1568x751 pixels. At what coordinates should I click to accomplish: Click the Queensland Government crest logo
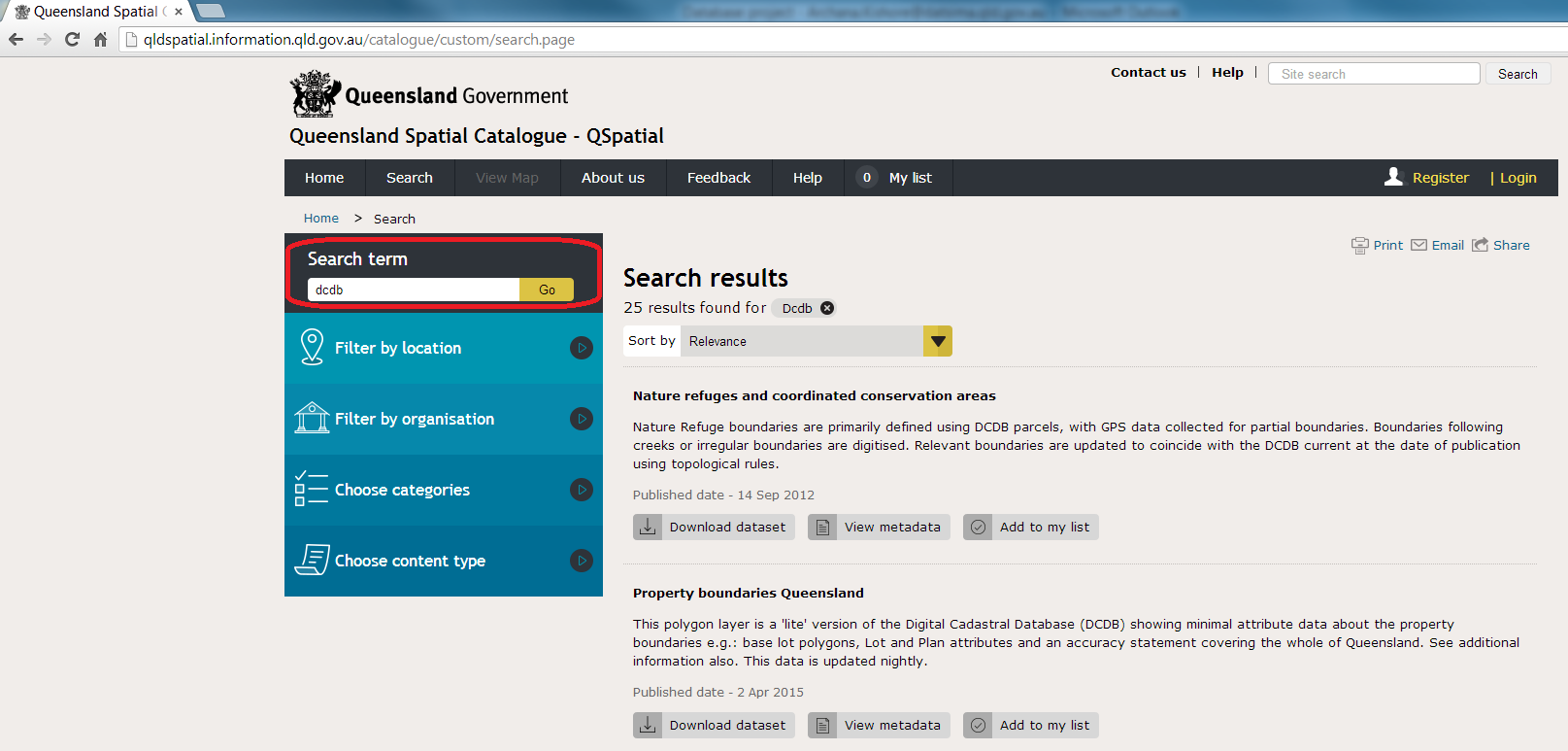316,94
